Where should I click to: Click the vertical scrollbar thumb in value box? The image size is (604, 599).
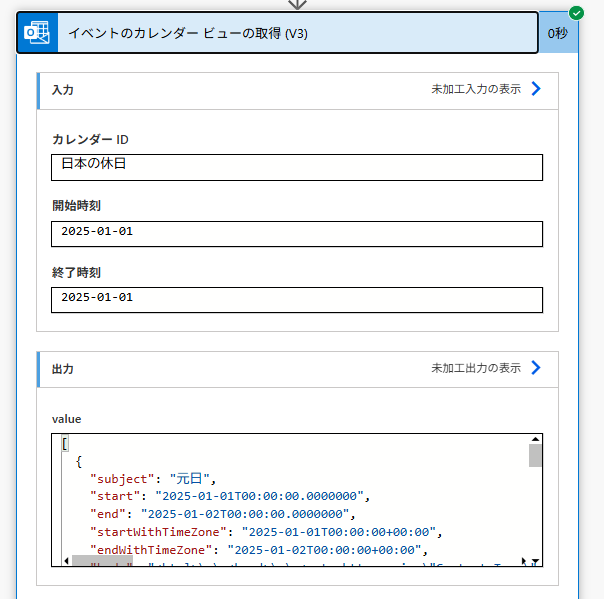coord(535,455)
